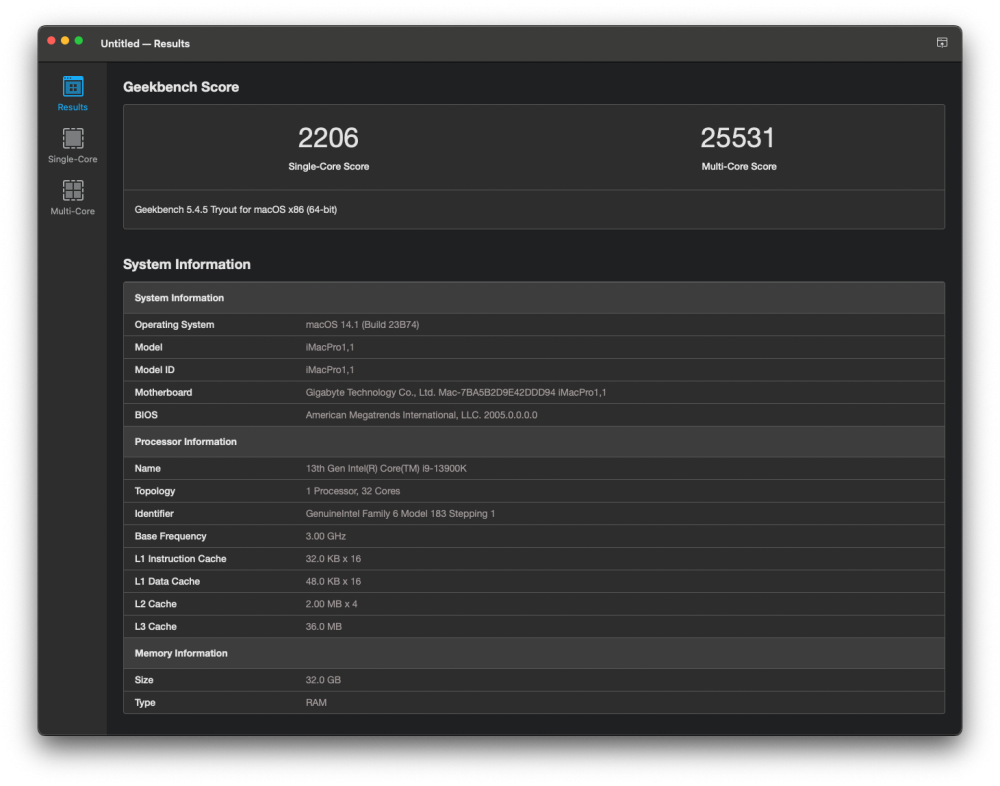Click the upload icon in the title bar
1000x786 pixels.
(x=941, y=43)
